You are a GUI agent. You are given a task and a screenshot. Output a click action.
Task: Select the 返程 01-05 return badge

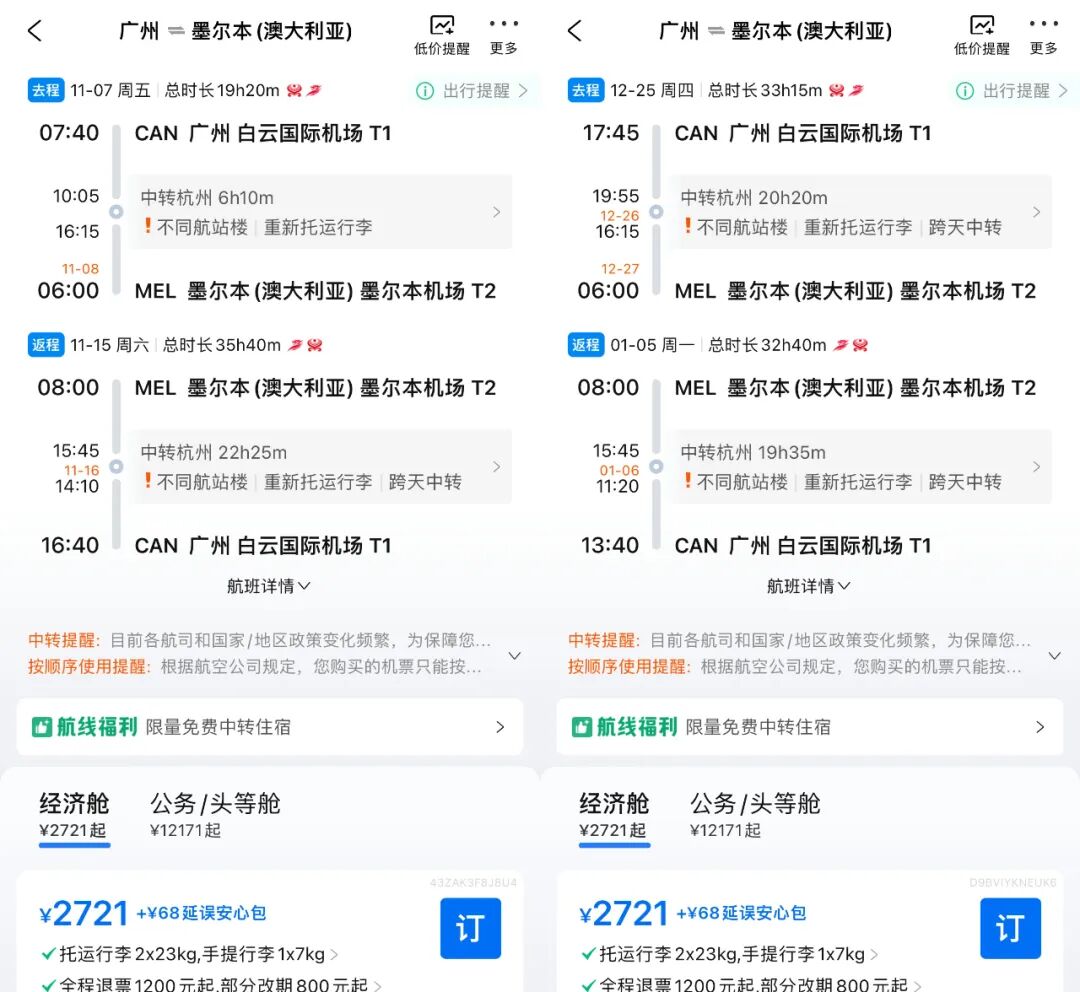point(585,344)
